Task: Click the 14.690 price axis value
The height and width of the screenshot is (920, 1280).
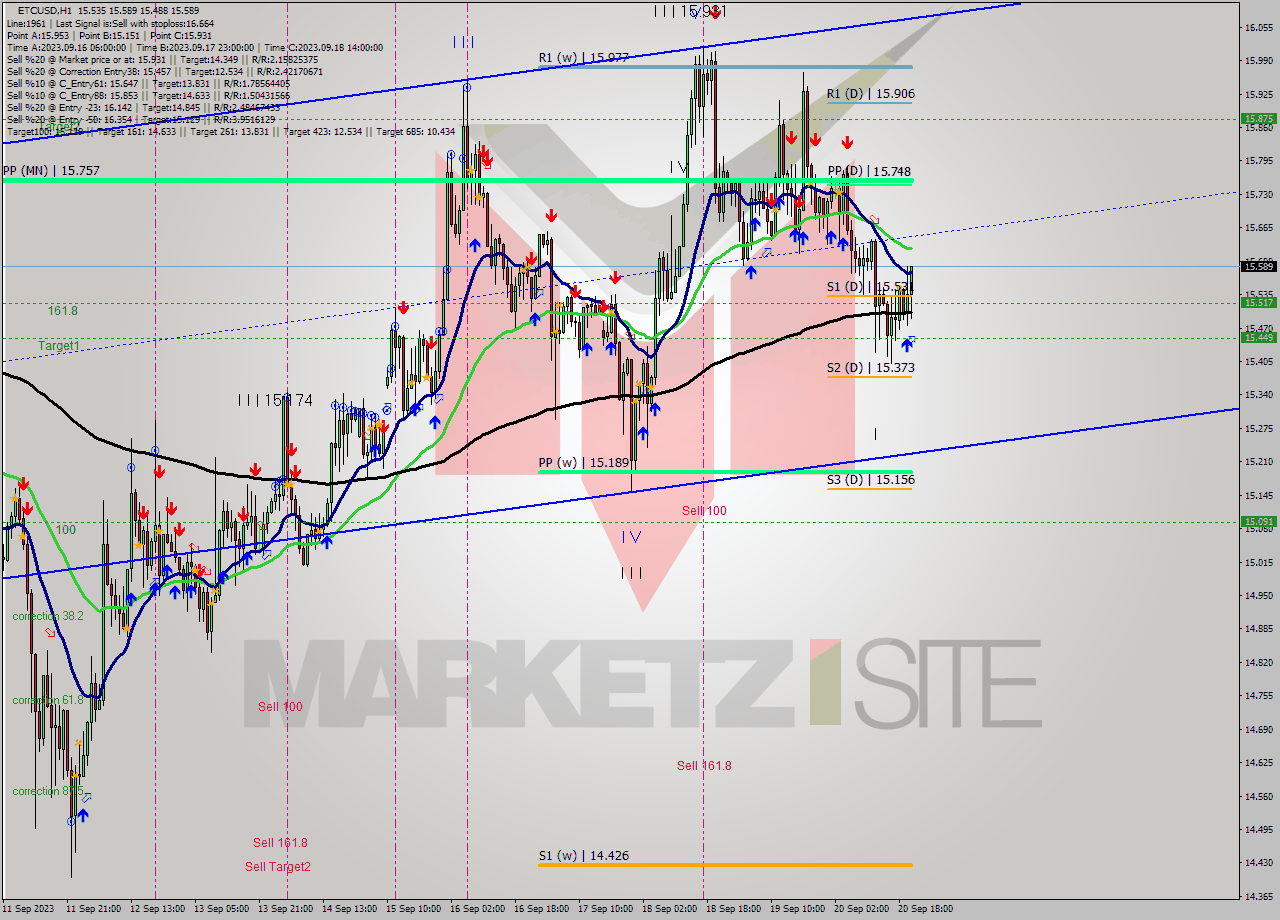Action: pyautogui.click(x=1258, y=729)
